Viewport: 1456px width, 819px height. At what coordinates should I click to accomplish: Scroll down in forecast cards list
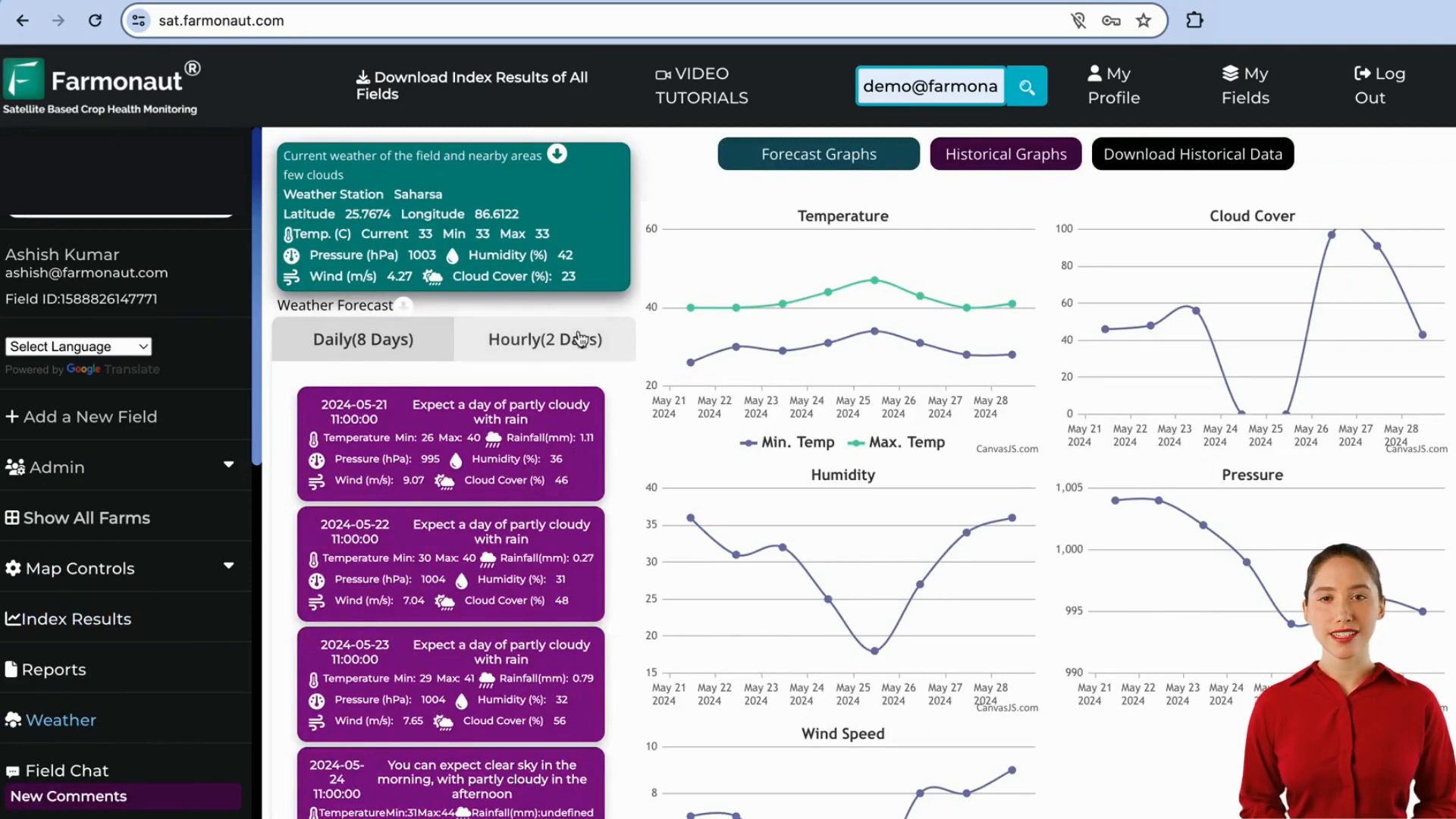[451, 600]
